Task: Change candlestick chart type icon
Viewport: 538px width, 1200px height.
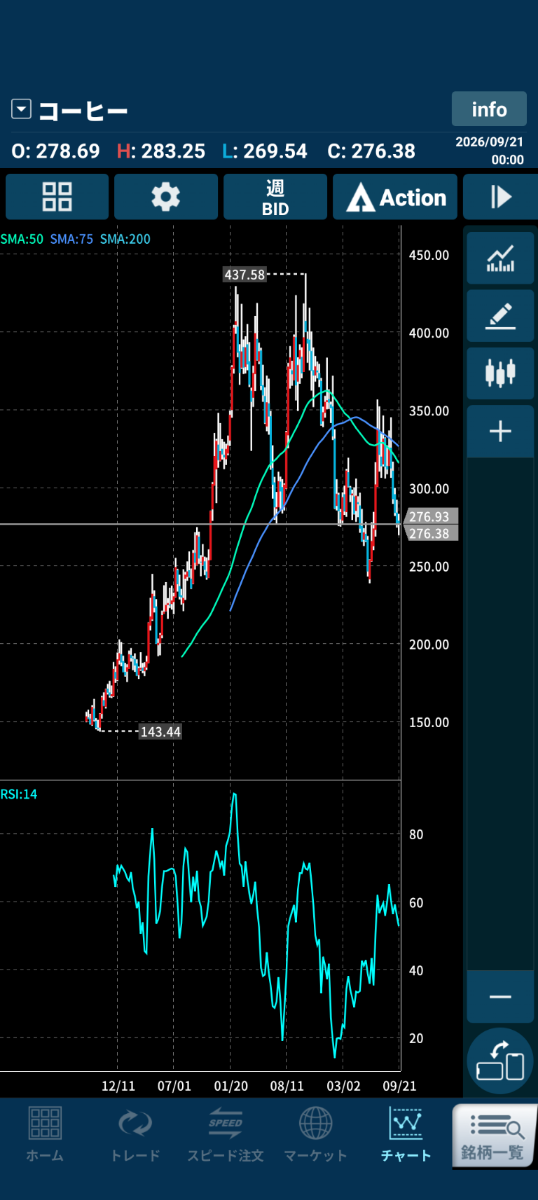Action: coord(500,374)
